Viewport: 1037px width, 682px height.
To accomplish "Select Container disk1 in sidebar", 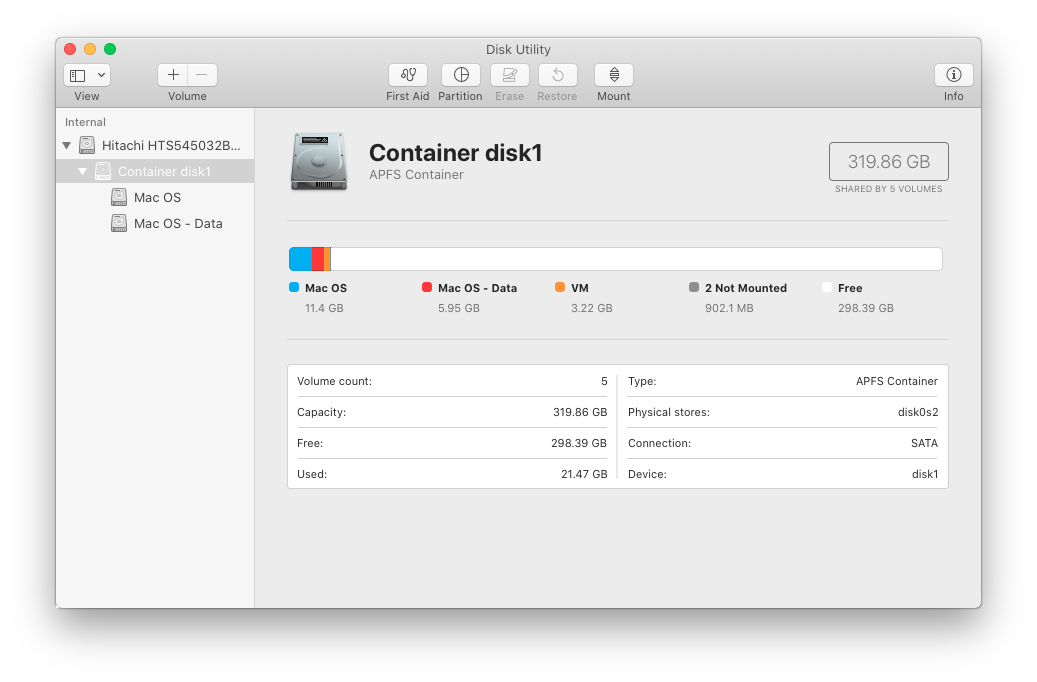I will coord(155,171).
